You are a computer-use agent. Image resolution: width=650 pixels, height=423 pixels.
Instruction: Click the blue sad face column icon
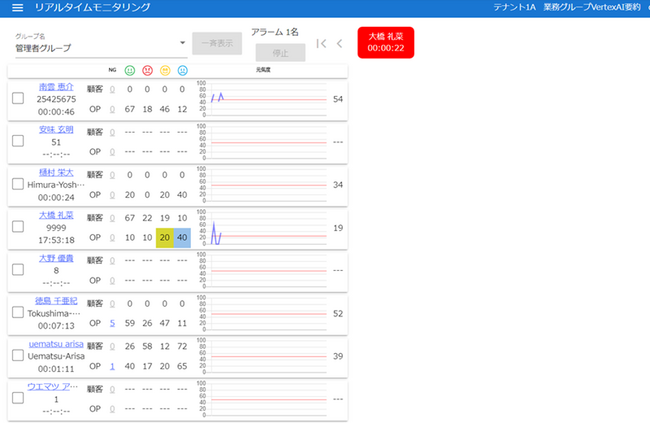[182, 71]
